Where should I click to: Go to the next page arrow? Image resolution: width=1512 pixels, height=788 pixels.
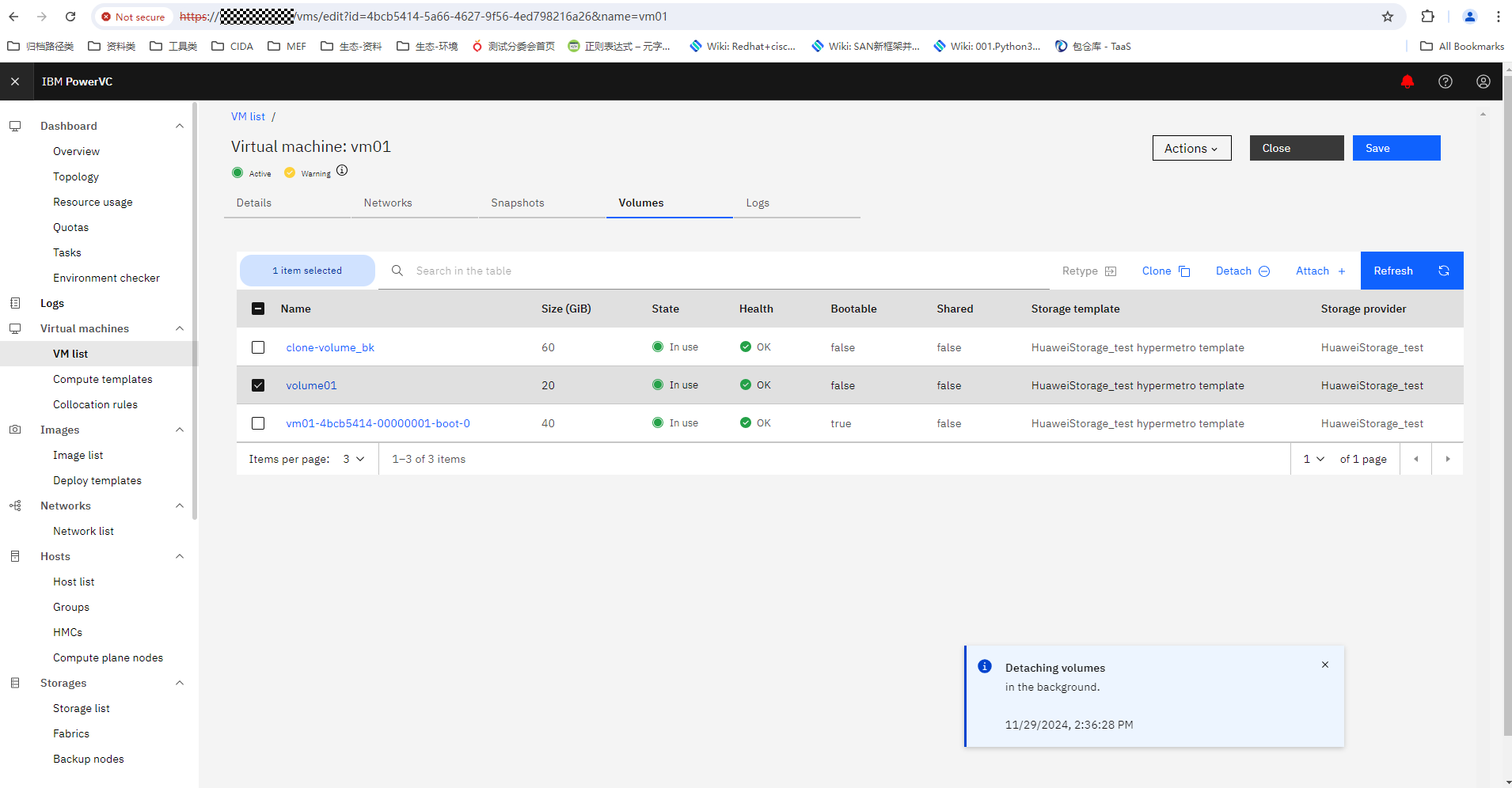(1448, 459)
